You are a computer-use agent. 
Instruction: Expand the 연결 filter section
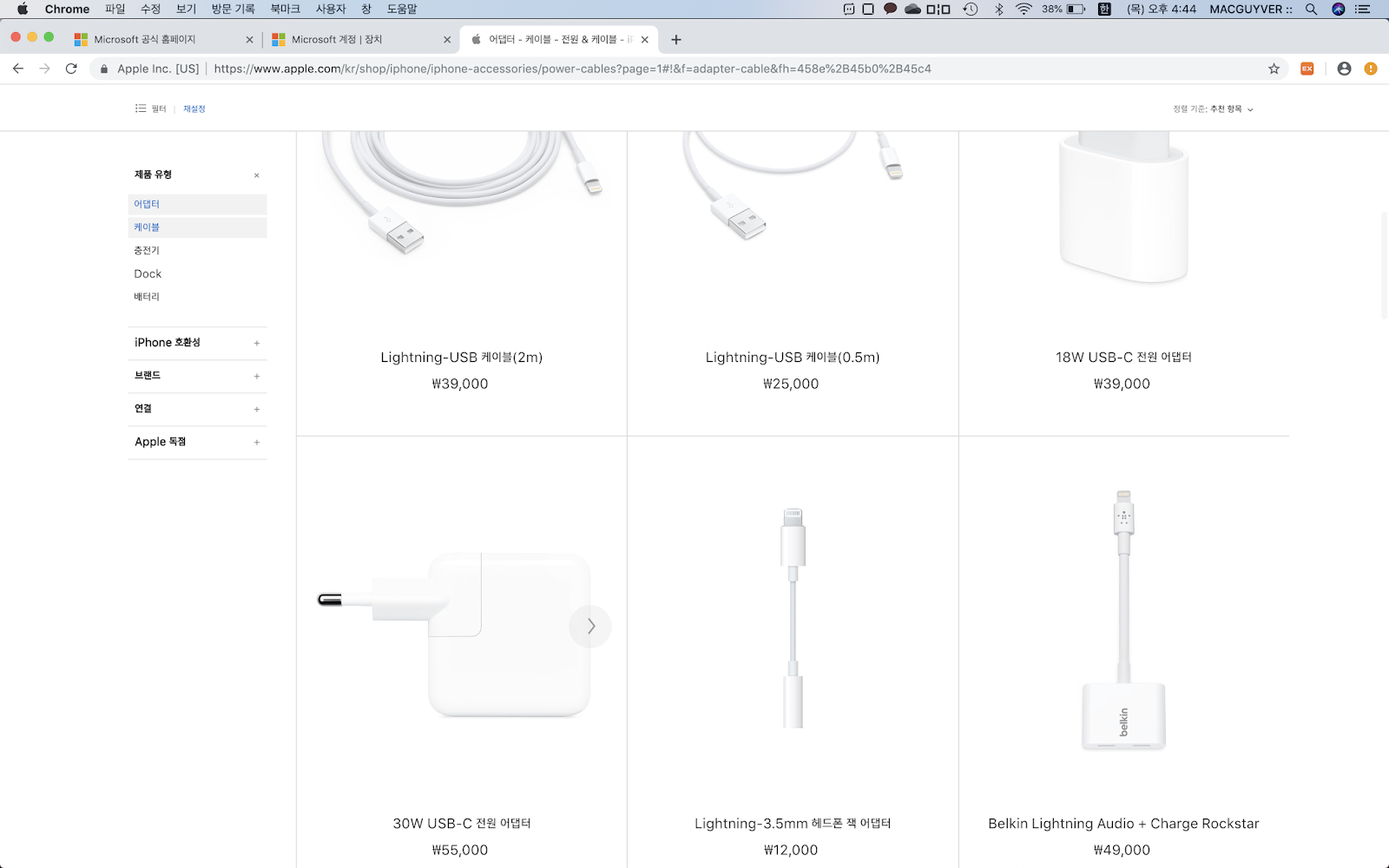198,409
